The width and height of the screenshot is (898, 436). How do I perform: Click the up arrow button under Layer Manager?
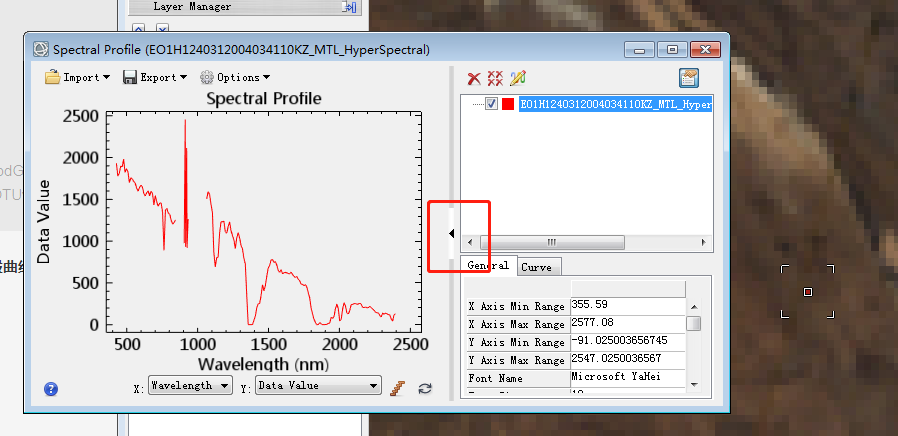pos(138,28)
